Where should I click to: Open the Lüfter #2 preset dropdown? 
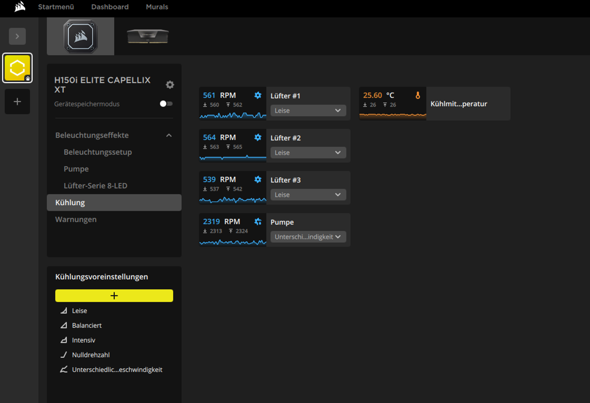(x=308, y=152)
